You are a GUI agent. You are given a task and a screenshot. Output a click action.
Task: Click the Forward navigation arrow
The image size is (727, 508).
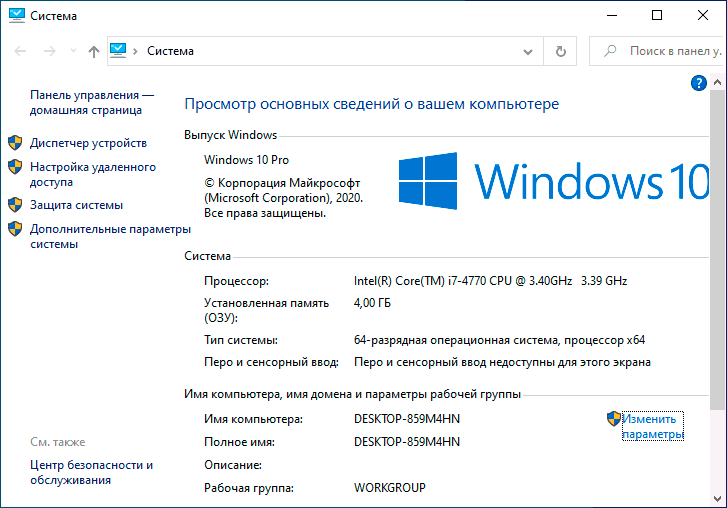[49, 51]
